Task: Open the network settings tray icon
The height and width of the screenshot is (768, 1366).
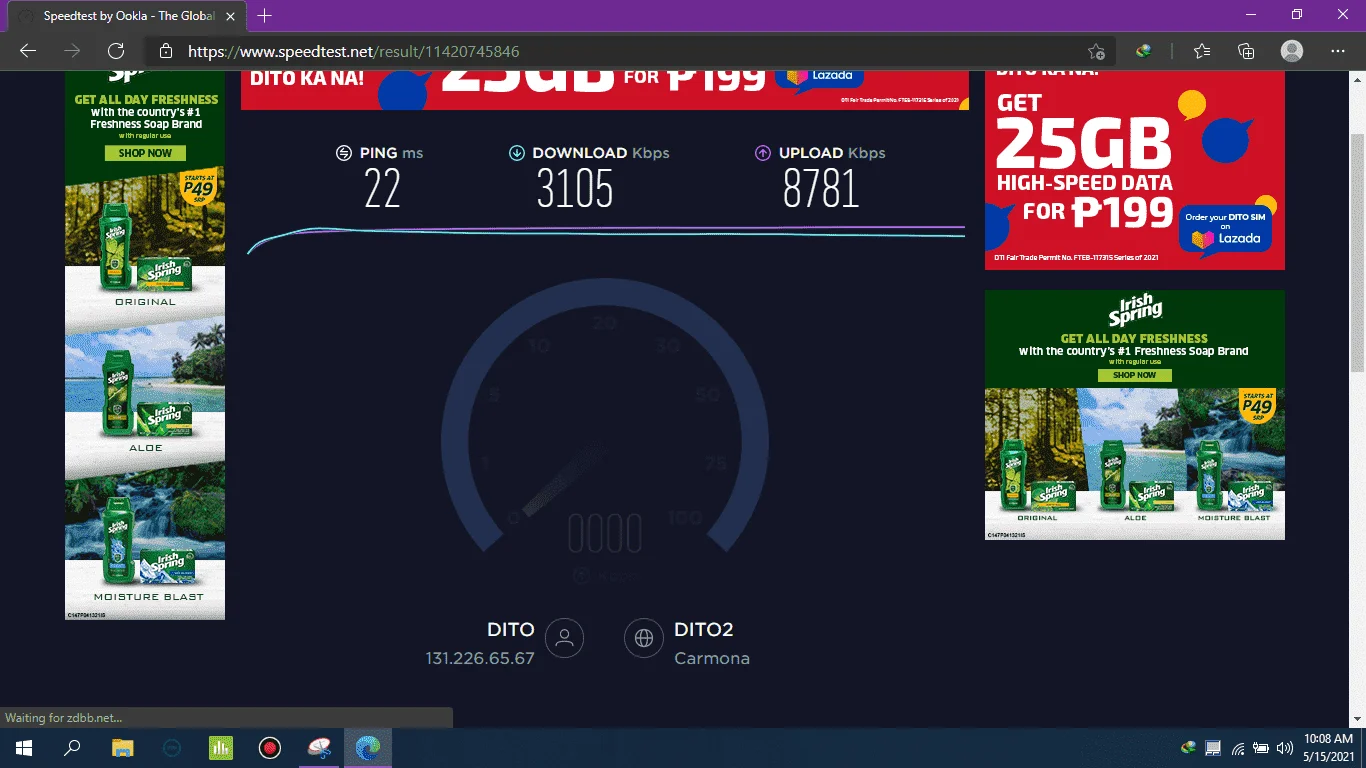Action: 1237,748
